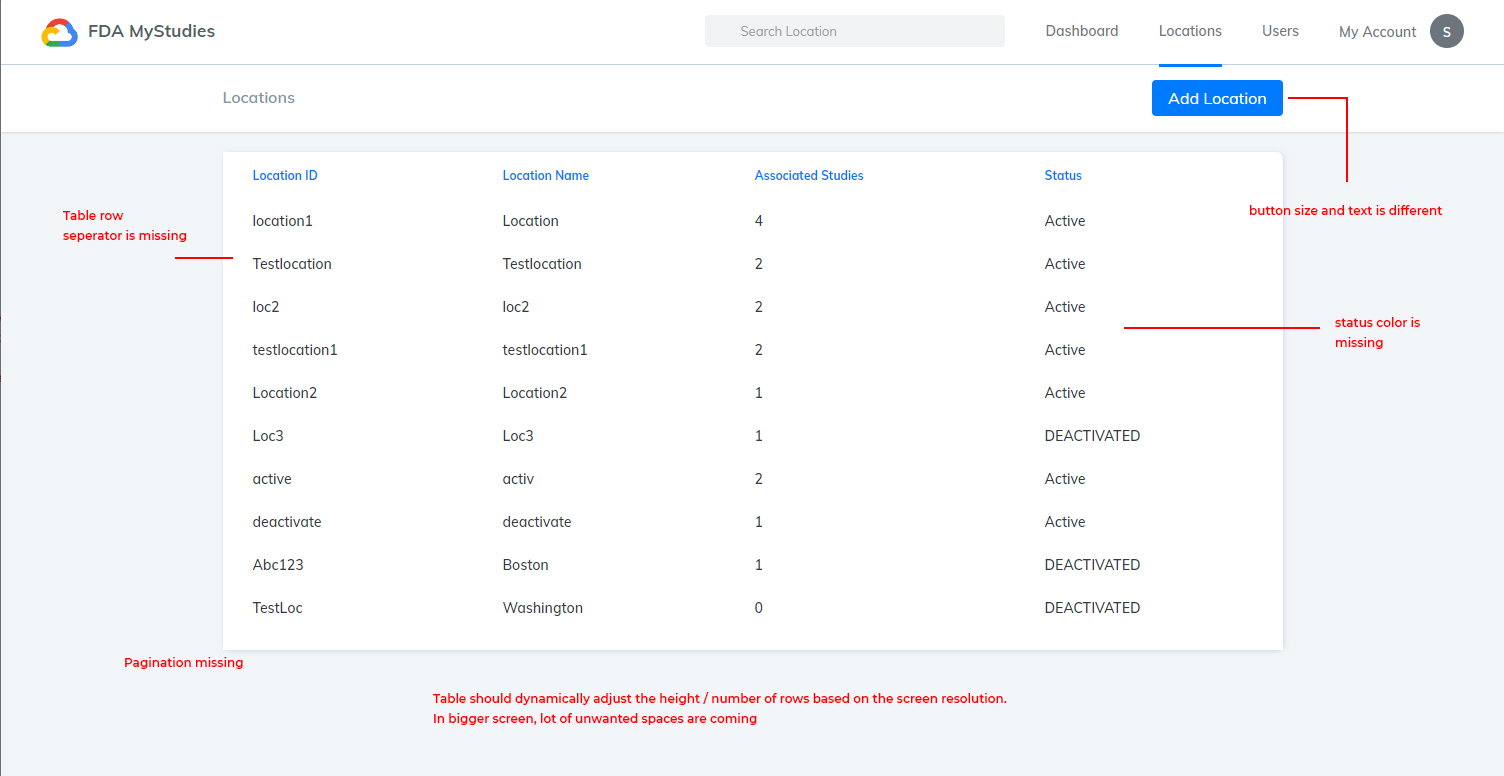The image size is (1504, 776).
Task: Open the user avatar 'S' icon
Action: tap(1447, 31)
